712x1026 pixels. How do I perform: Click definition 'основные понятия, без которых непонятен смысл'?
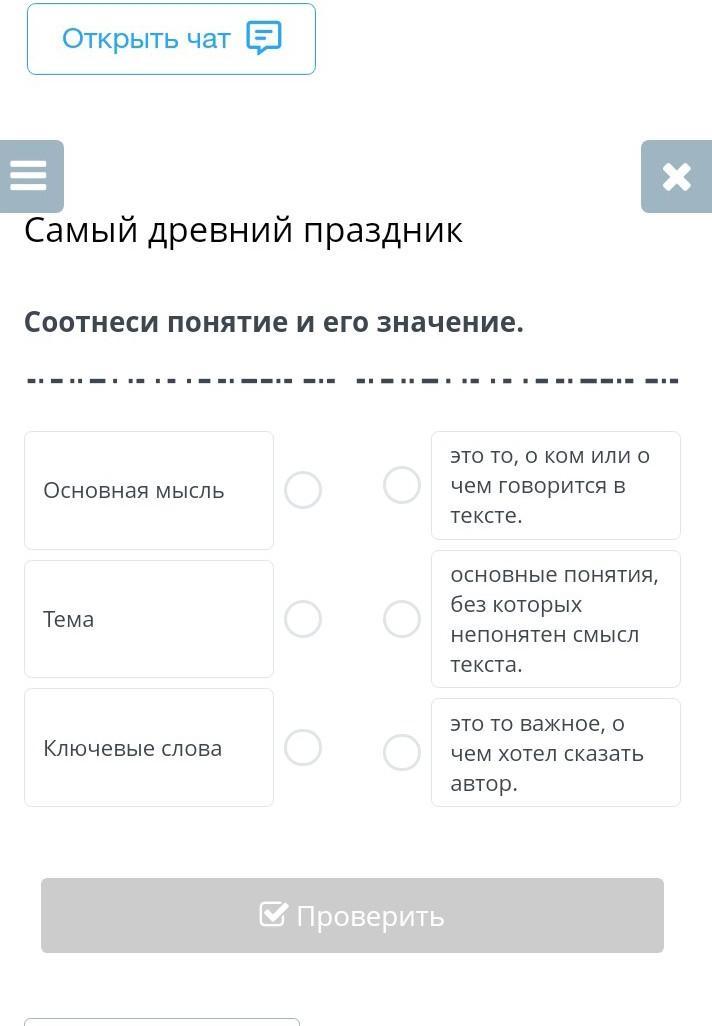tap(556, 619)
